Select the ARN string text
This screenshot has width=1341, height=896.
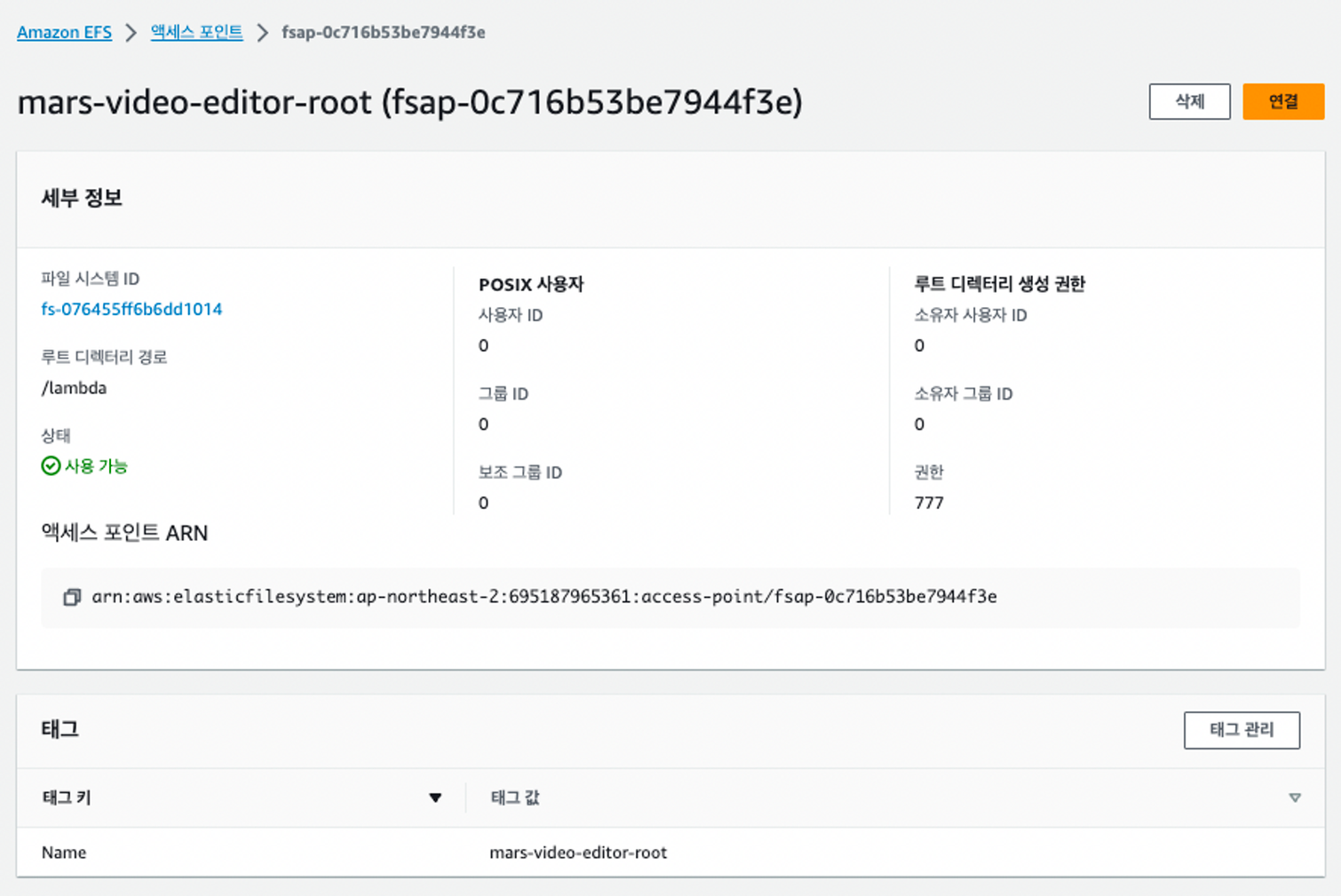(544, 597)
